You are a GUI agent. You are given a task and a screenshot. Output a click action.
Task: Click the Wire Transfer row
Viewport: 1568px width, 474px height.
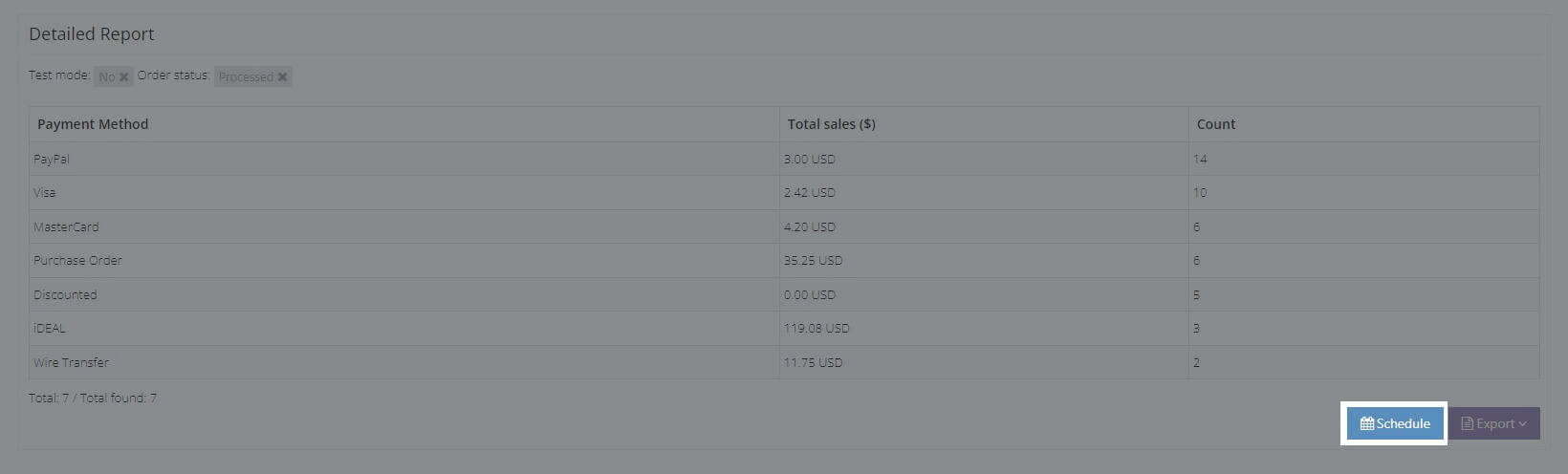click(71, 362)
